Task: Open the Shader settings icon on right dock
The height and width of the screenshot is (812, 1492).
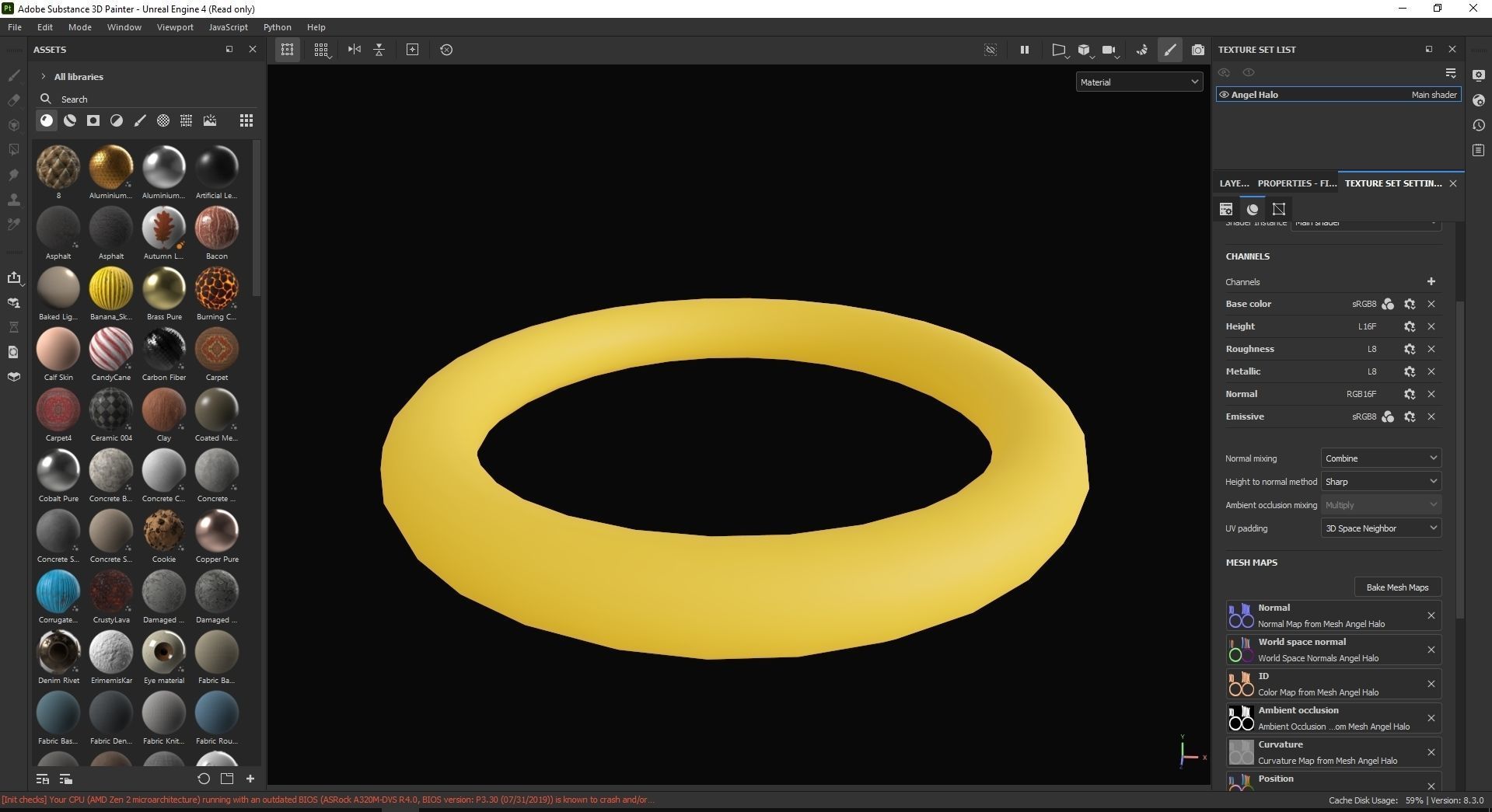Action: tap(1479, 100)
